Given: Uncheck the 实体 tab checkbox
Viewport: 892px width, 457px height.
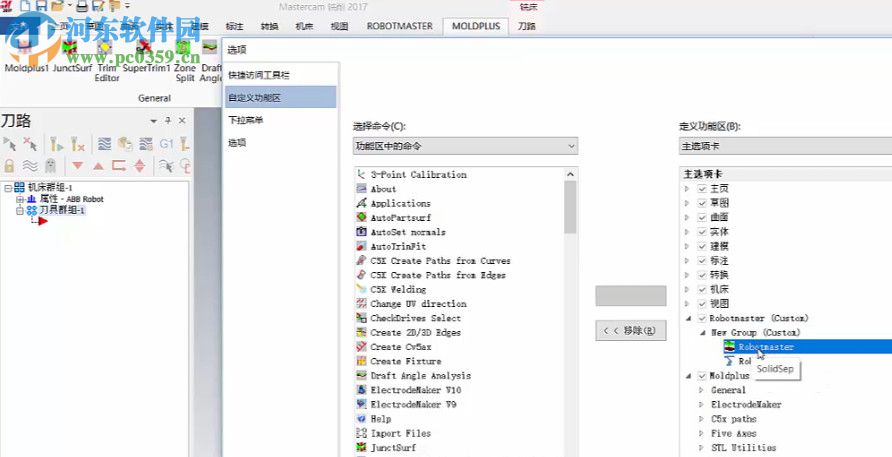Looking at the screenshot, I should pos(702,232).
